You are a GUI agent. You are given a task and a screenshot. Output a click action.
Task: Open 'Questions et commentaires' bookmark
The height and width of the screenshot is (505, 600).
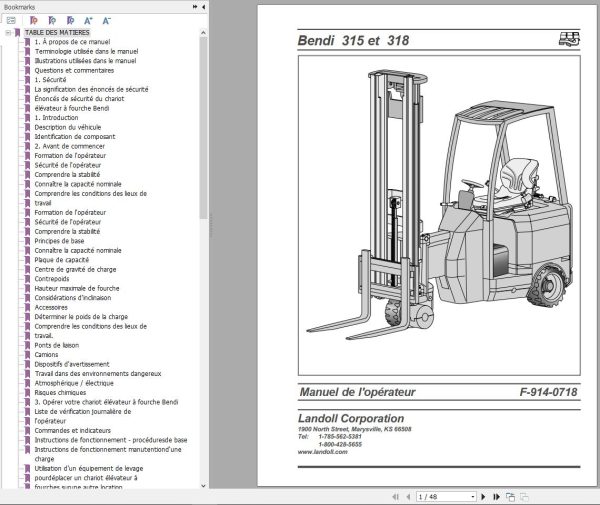coord(74,70)
